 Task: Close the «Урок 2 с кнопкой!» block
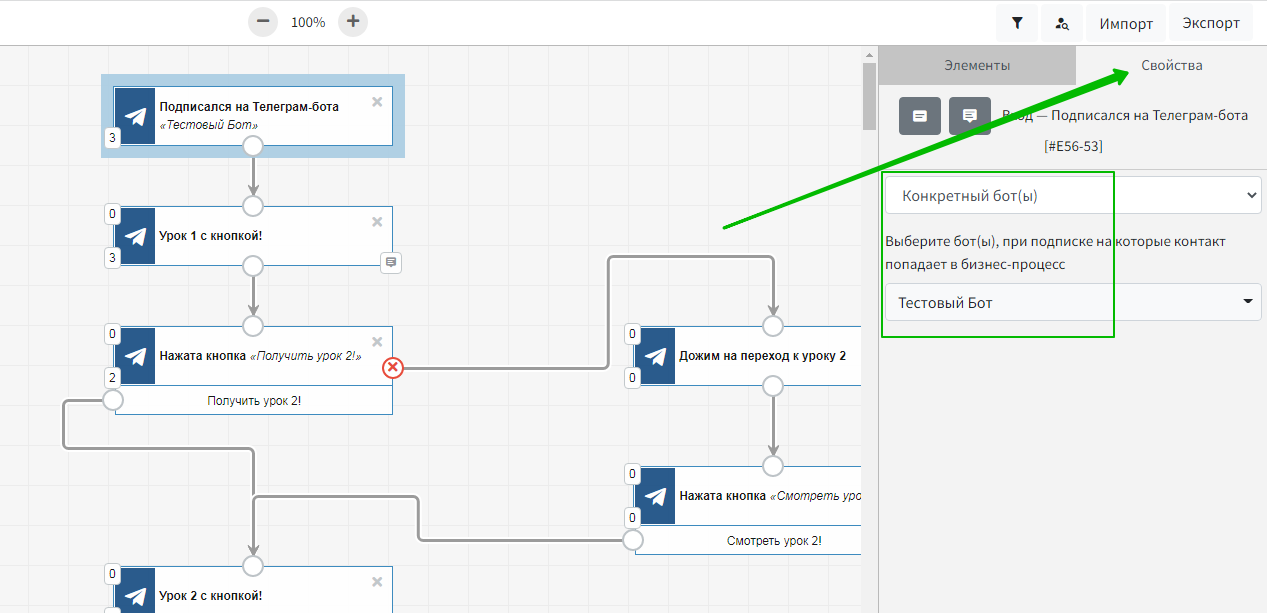tap(377, 582)
